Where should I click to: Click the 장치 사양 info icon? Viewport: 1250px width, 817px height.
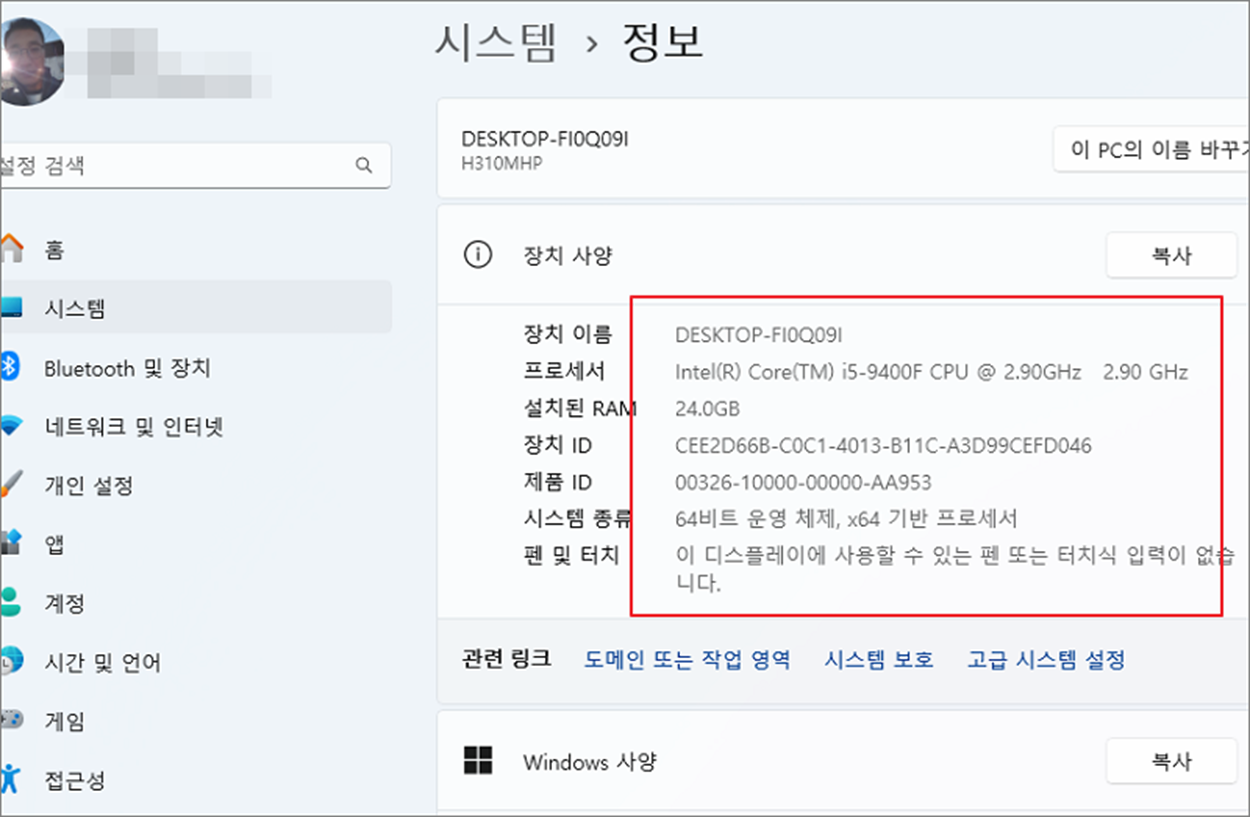478,255
